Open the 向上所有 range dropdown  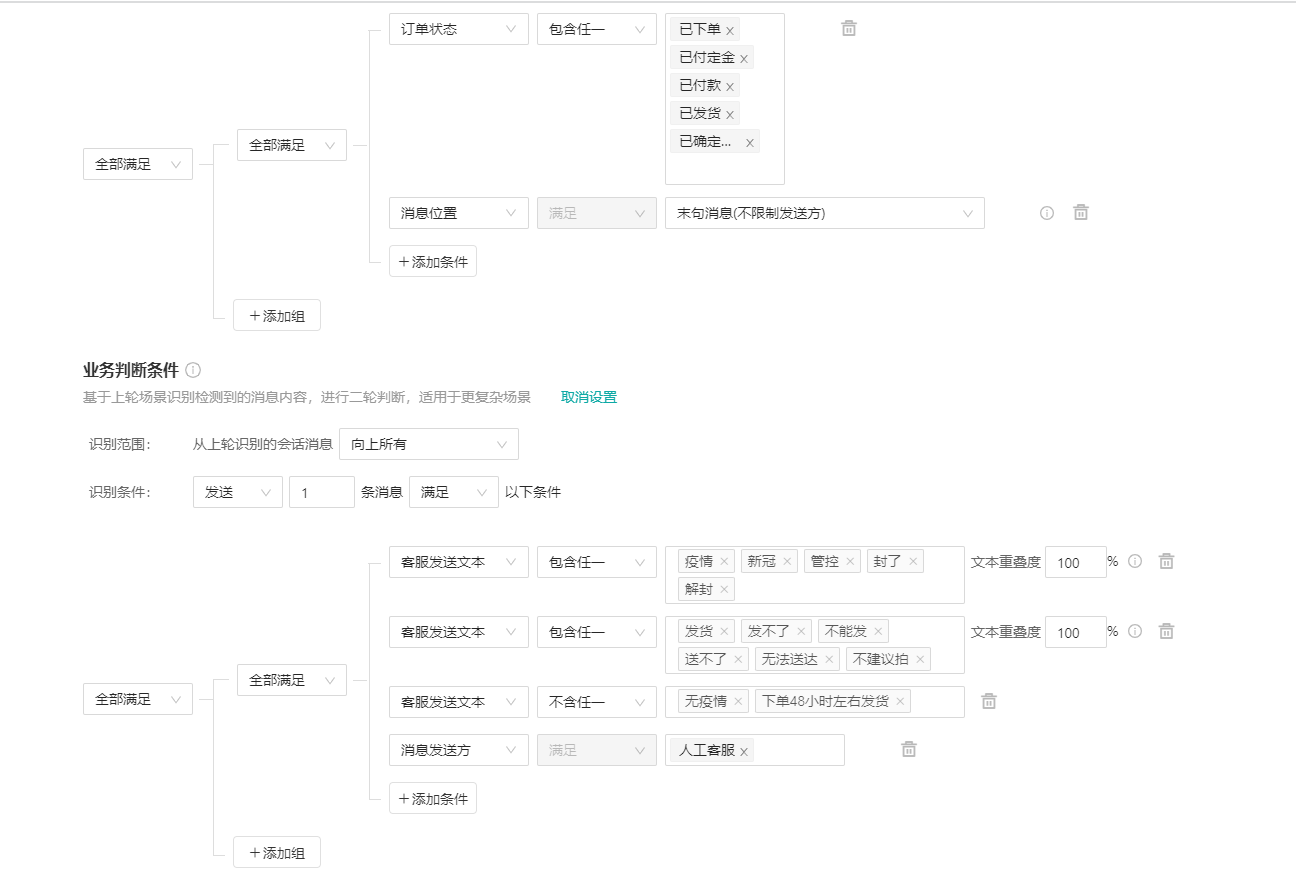coord(429,444)
